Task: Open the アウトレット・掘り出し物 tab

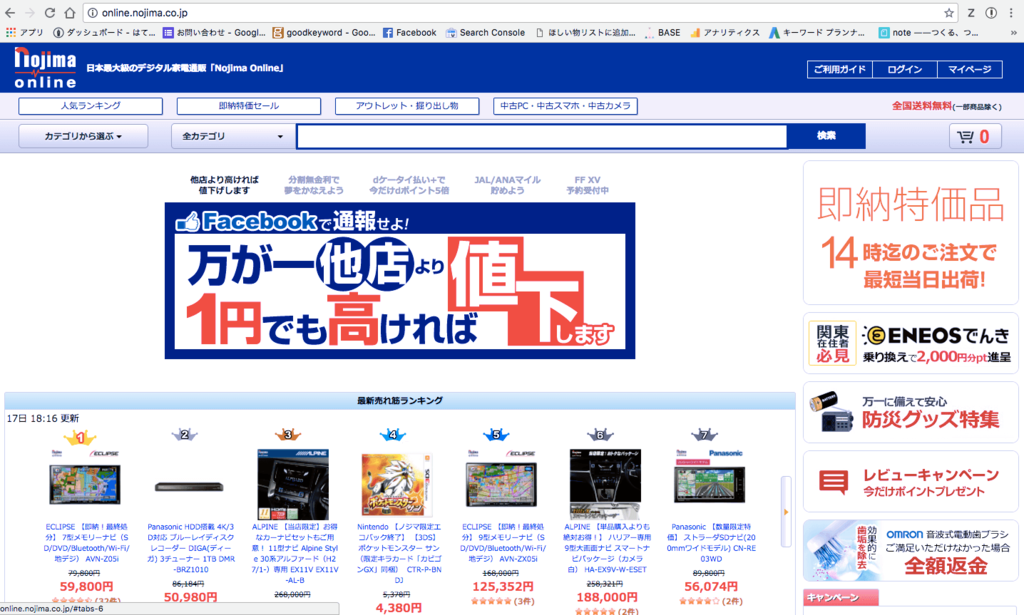Action: 407,106
